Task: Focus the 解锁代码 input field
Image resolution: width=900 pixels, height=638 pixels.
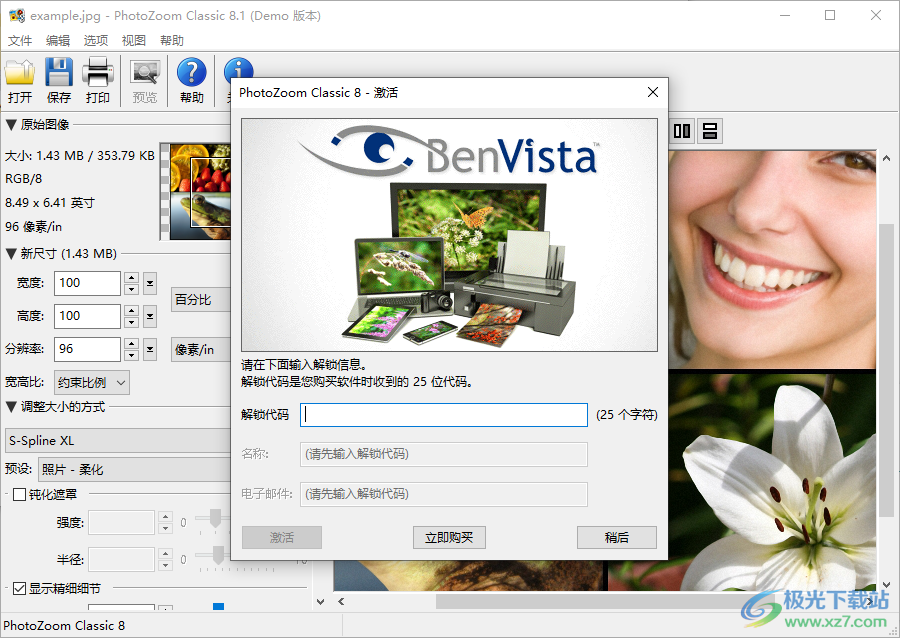Action: point(444,415)
